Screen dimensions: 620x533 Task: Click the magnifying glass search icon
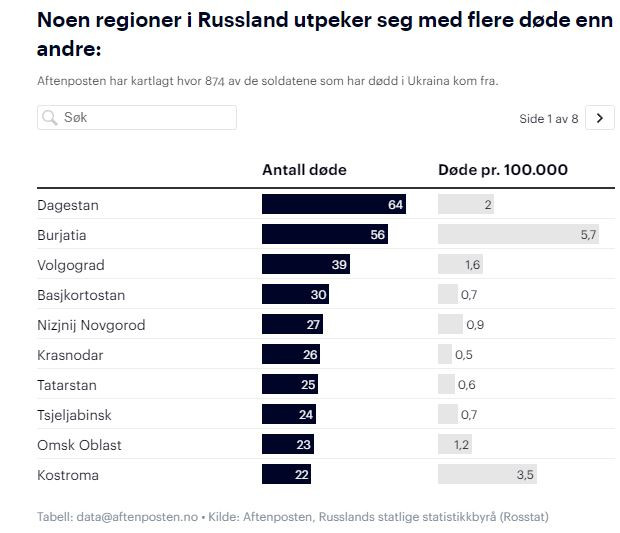pyautogui.click(x=49, y=118)
